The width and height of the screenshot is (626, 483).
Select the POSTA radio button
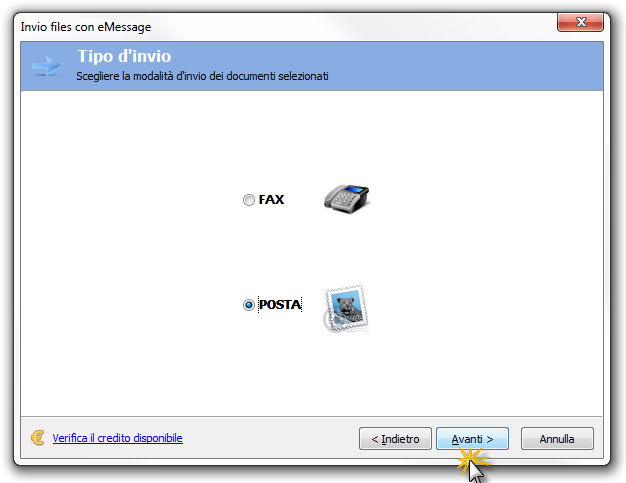pos(249,305)
